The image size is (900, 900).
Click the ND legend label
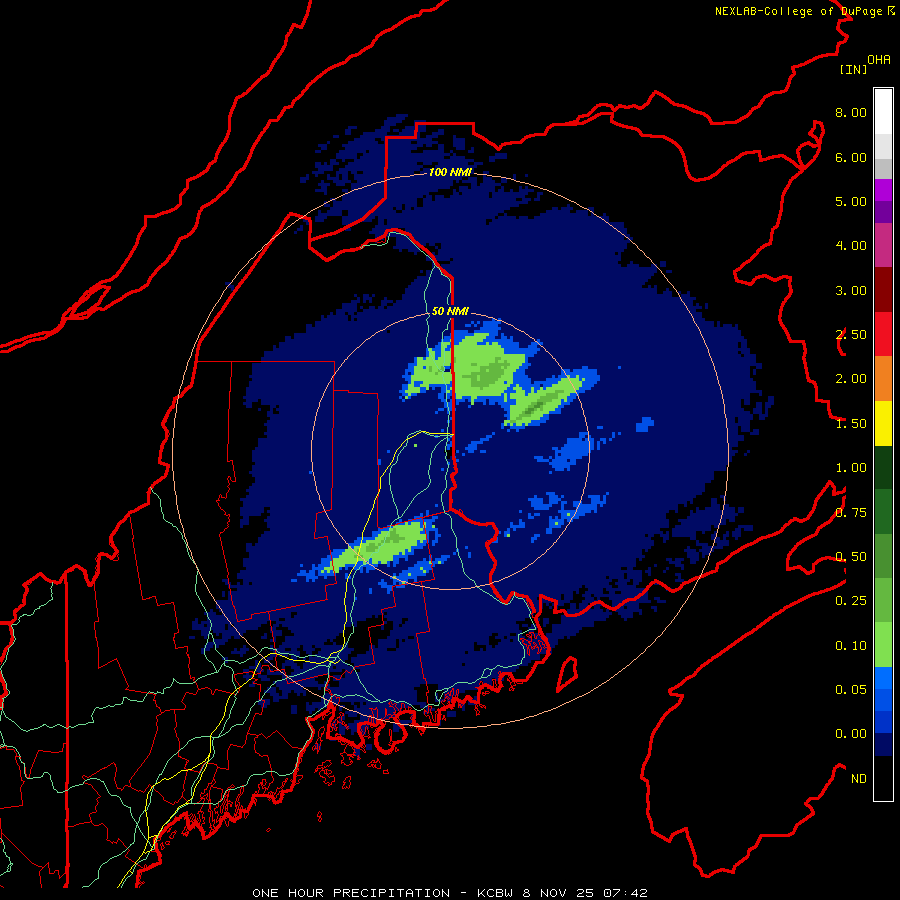(x=859, y=779)
